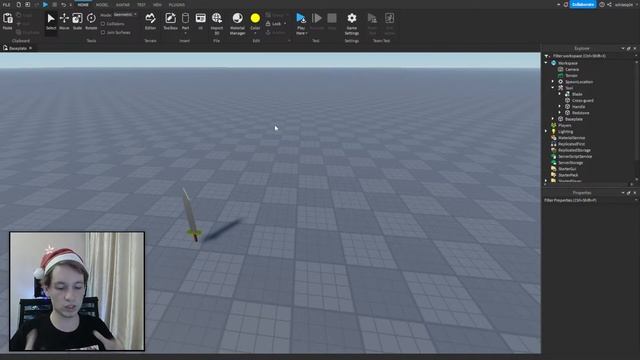Click Import 3D icon
Viewport: 640px width, 360px height.
point(217,18)
